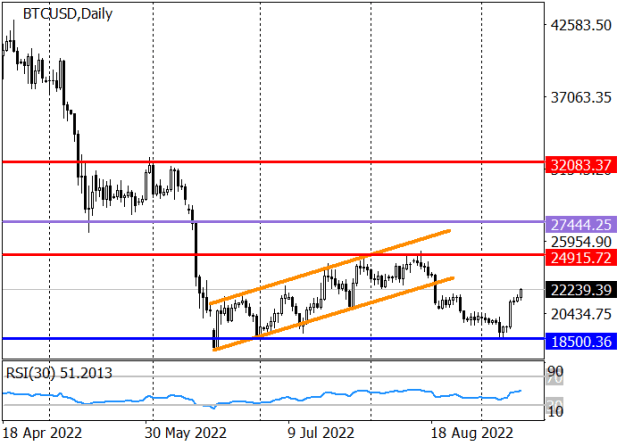Screen dimensions: 625x446
Task: Click the 9 Jul 2022 date label
Action: pos(321,433)
